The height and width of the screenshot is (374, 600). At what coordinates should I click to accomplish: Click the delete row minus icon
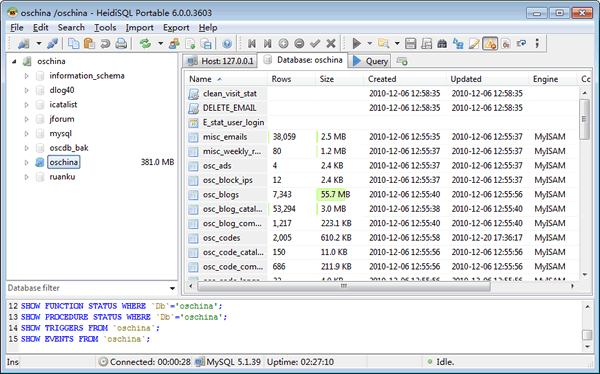pyautogui.click(x=299, y=44)
